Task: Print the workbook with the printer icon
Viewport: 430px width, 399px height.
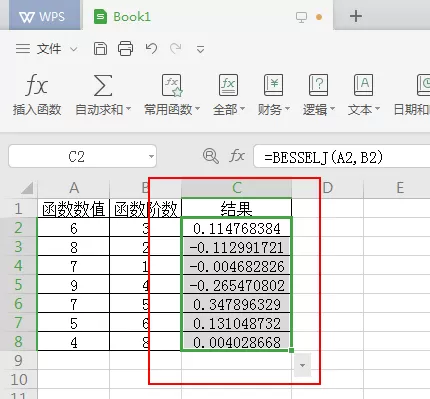Action: point(126,49)
